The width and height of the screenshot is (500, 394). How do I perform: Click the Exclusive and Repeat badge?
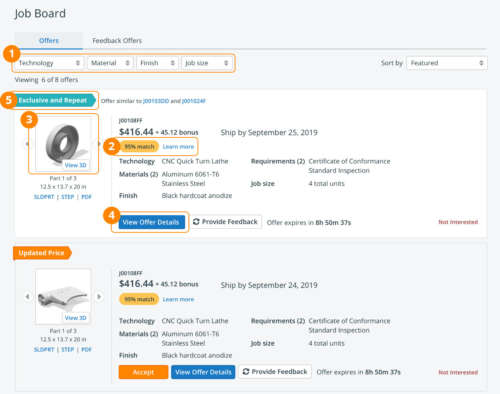tap(54, 100)
